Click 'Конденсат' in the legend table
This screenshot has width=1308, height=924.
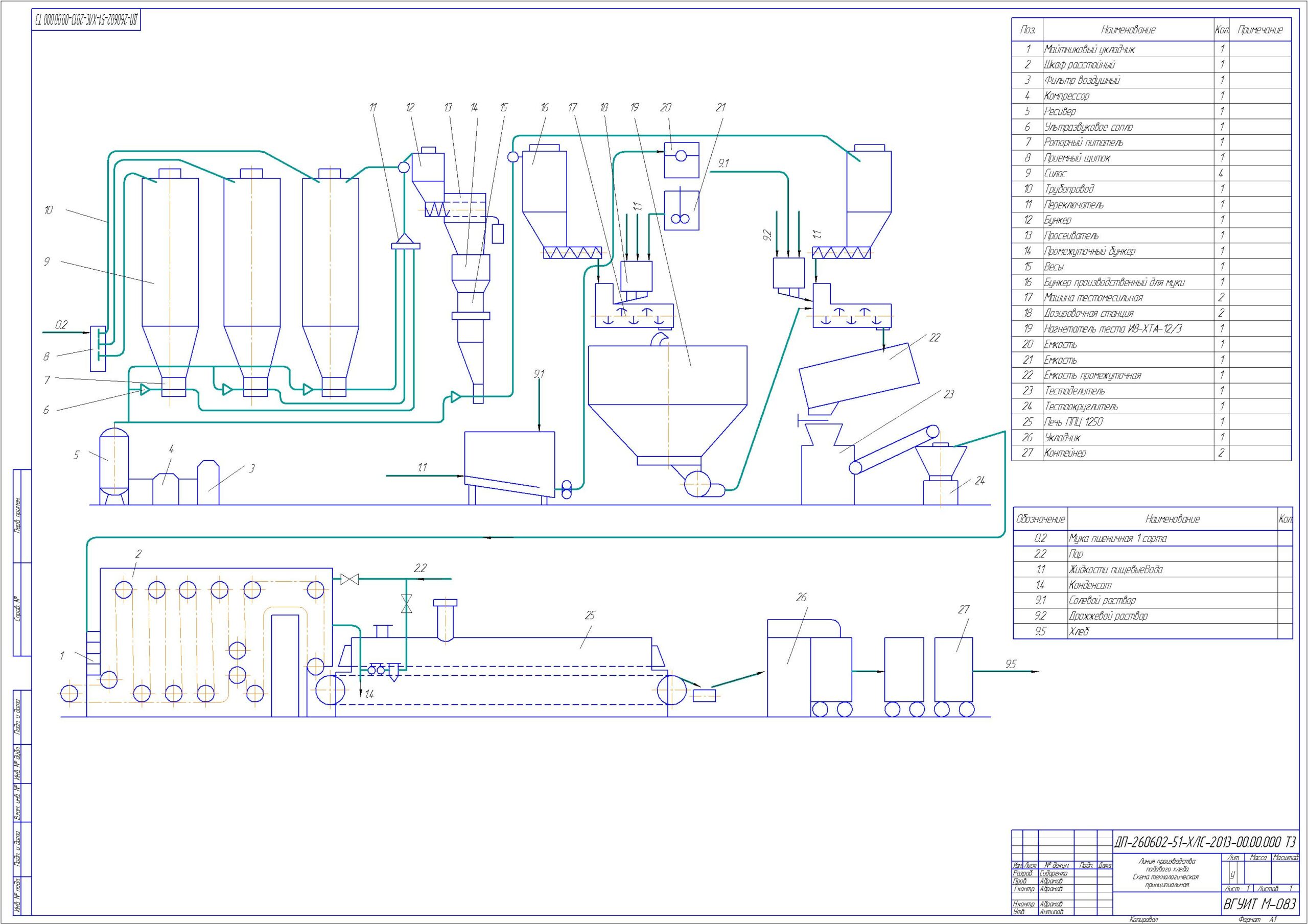coord(1090,585)
